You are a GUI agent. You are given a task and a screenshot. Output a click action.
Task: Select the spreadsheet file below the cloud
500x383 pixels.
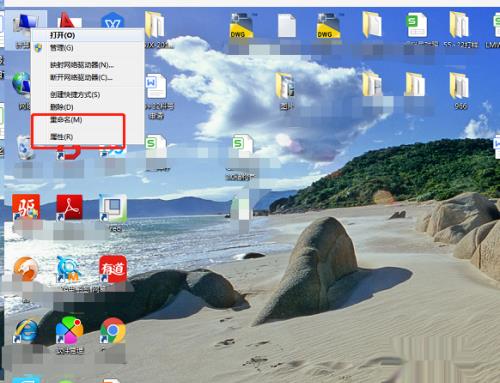pos(243,146)
